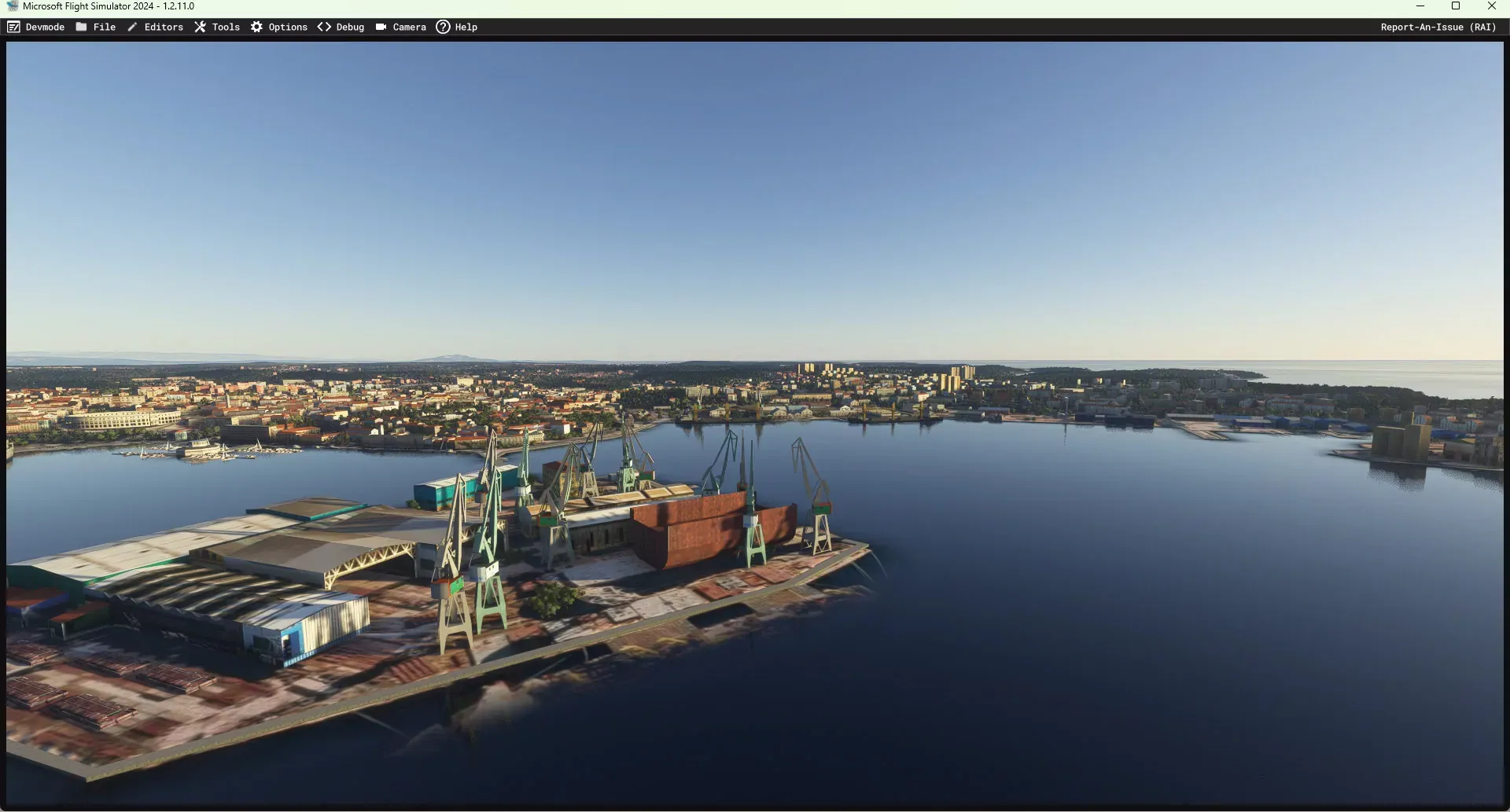Open the File menu label
The height and width of the screenshot is (812, 1510).
pyautogui.click(x=104, y=27)
